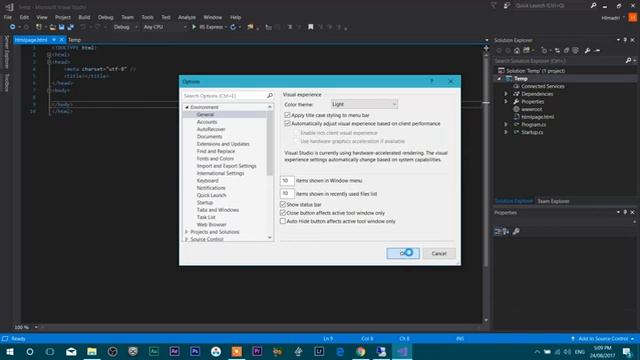Open Photoshop from the taskbar
The image size is (640, 360).
click(195, 351)
